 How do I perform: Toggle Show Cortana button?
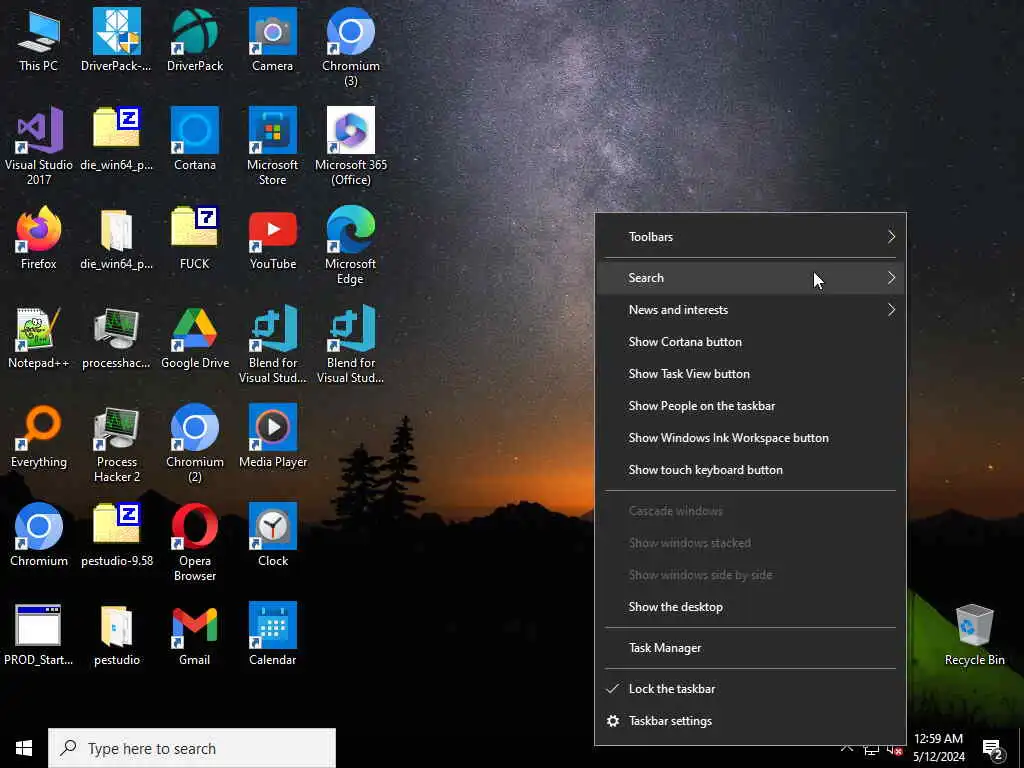point(750,342)
